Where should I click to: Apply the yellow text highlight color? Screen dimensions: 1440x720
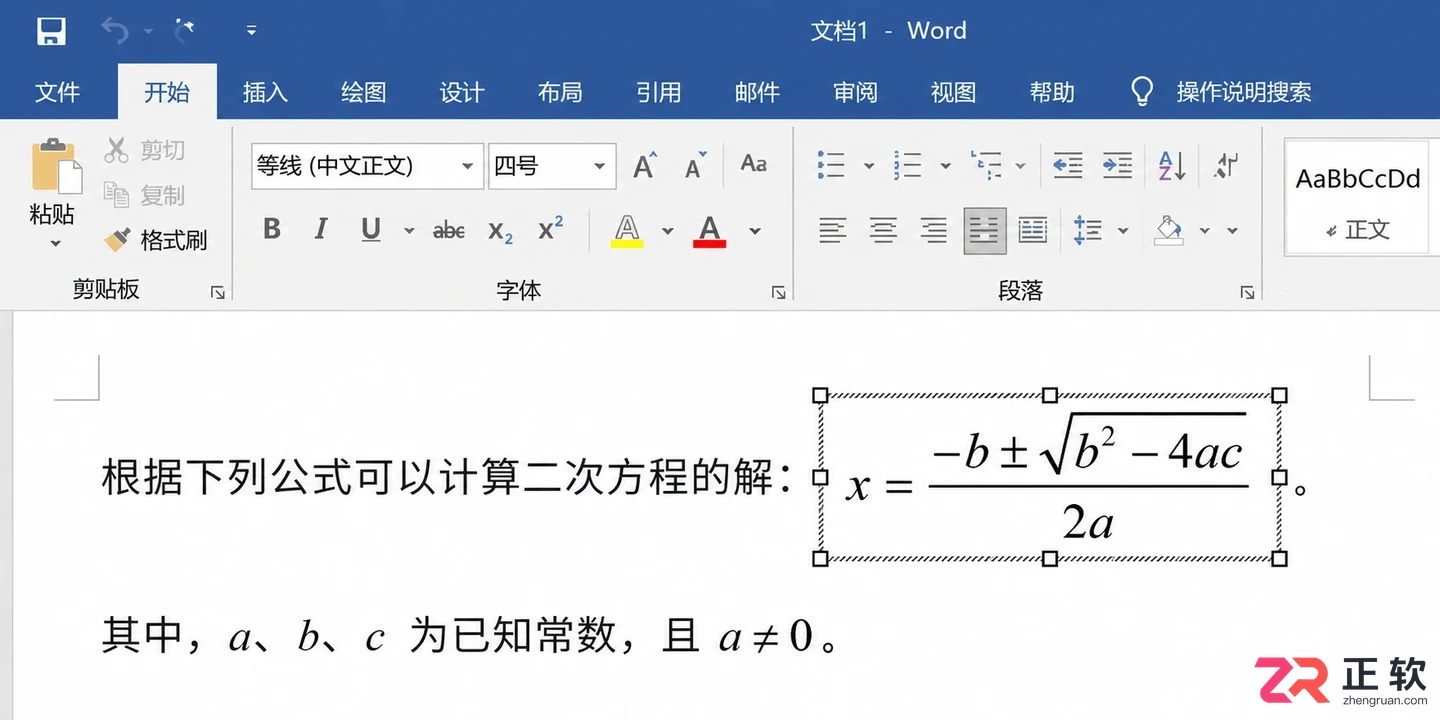(x=627, y=231)
